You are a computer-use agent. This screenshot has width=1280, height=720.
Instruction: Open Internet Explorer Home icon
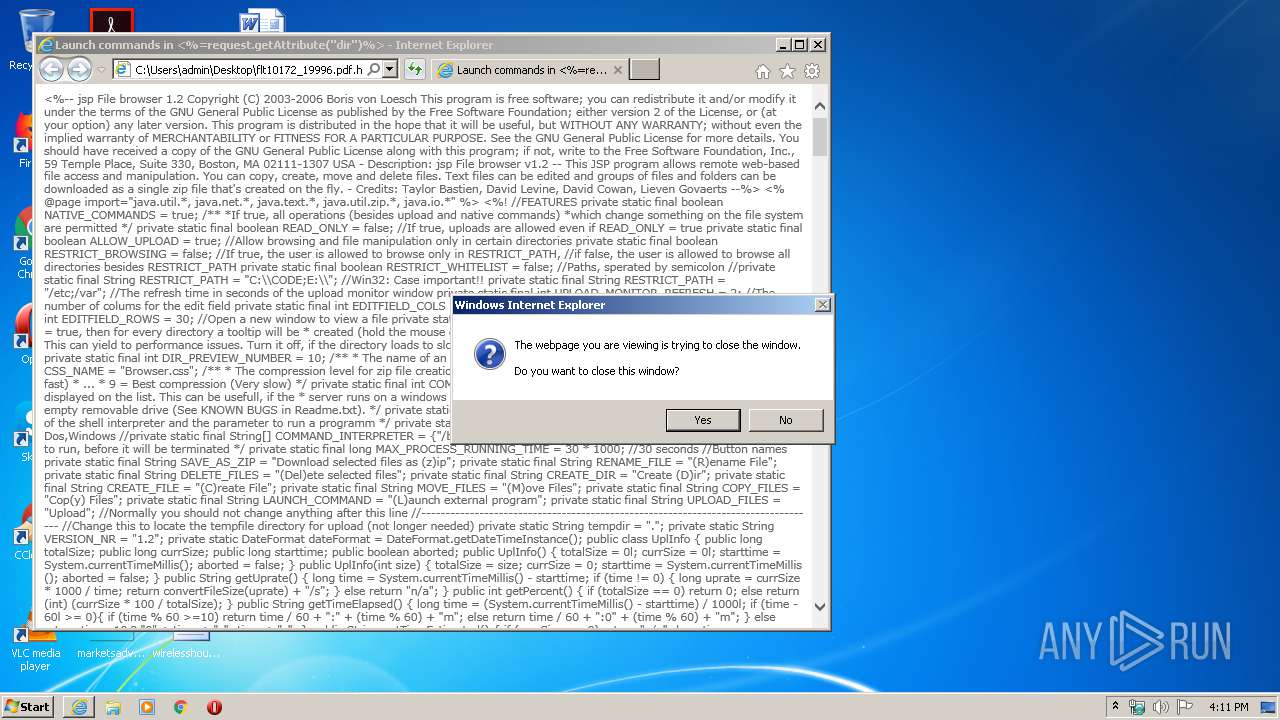tap(763, 71)
